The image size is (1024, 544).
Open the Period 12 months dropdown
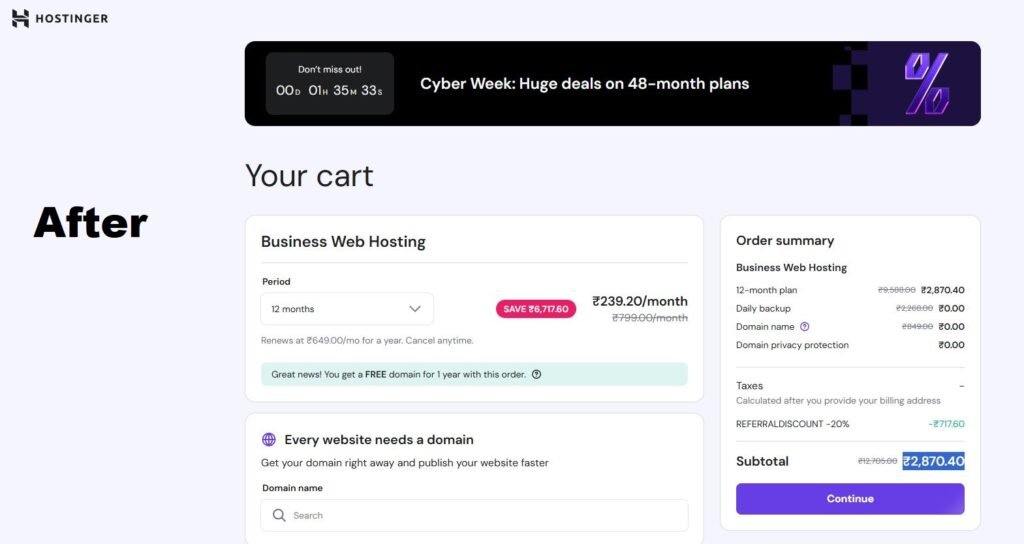[x=346, y=309]
